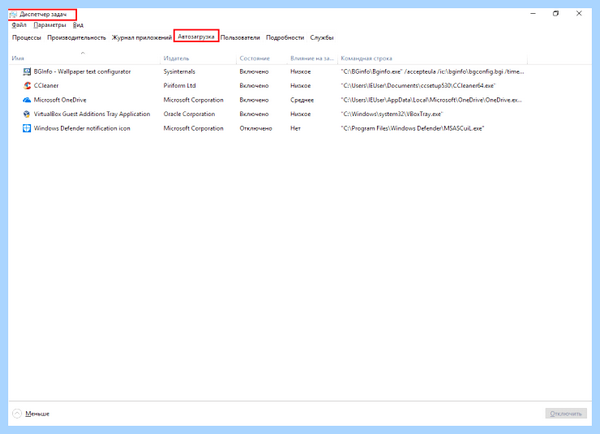Screen dimensions: 600x434
Task: Click the Piriform Ltd publisher cell
Action: [179, 86]
